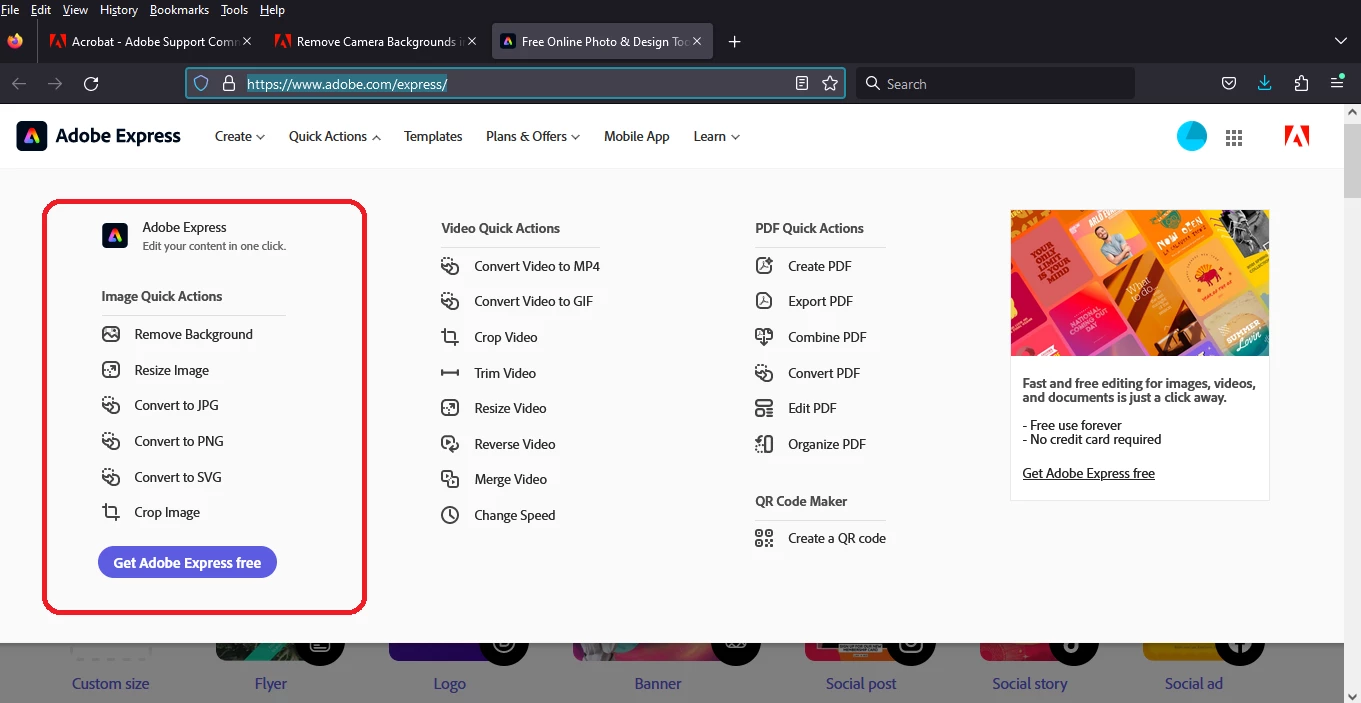The height and width of the screenshot is (703, 1361).
Task: Collapse the Quick Actions dropdown
Action: click(x=335, y=136)
